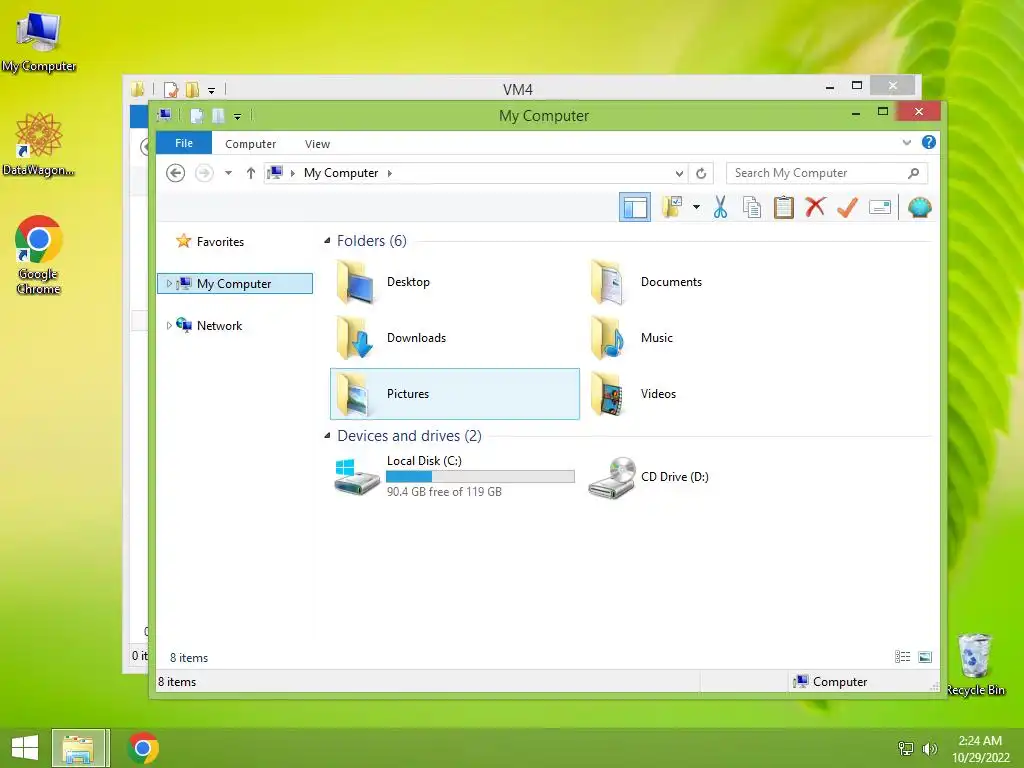This screenshot has width=1024, height=768.
Task: Open My Computer desktop shortcut
Action: click(x=39, y=42)
